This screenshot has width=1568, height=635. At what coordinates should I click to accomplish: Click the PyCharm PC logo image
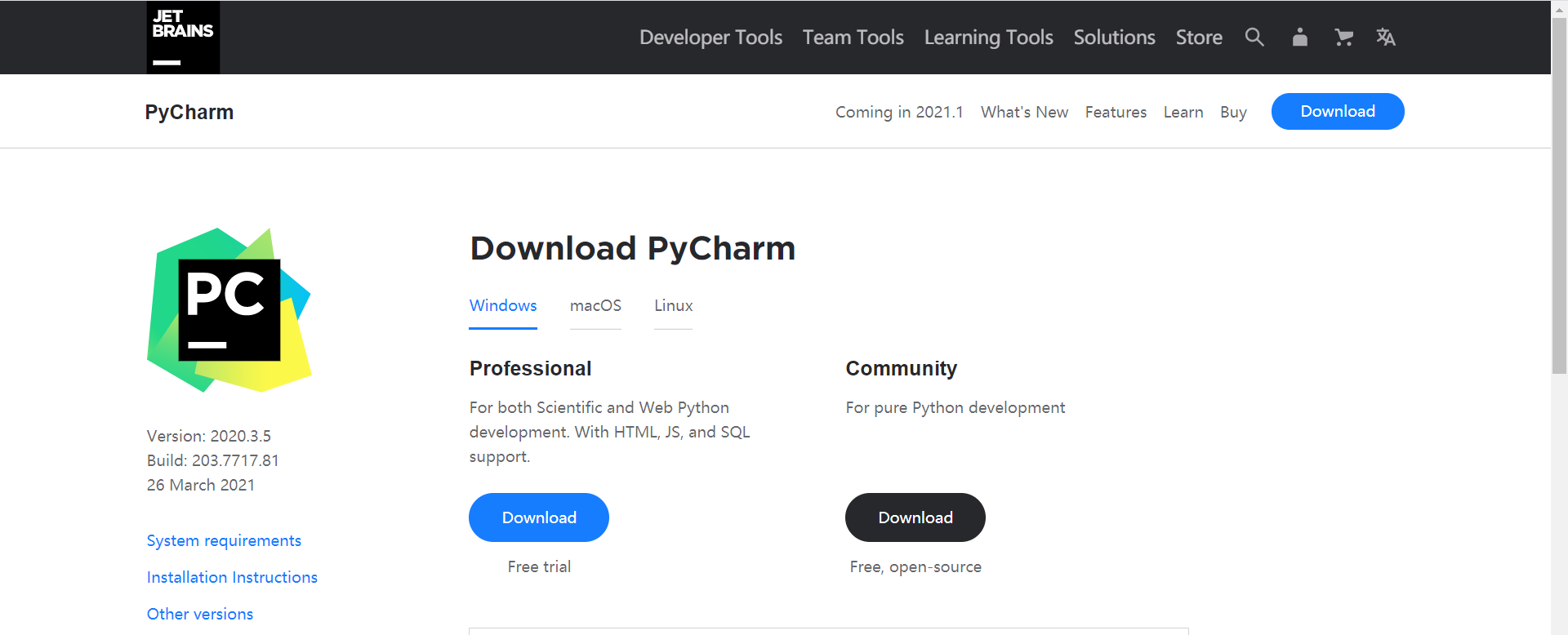point(229,310)
